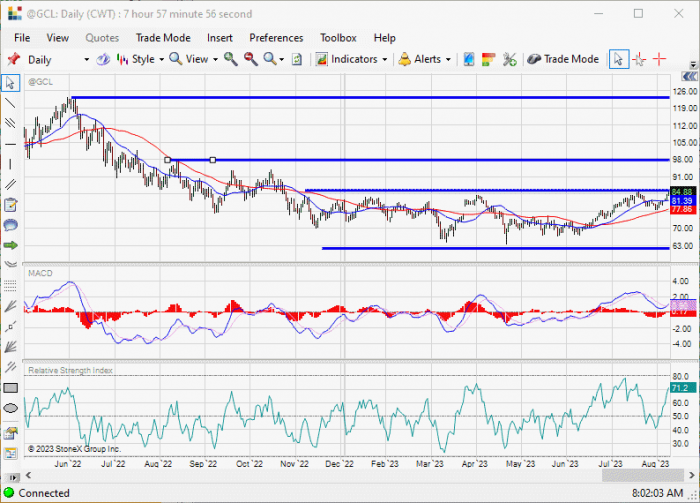This screenshot has width=700, height=503.
Task: Click the blue 81.39 moving average tag
Action: point(682,201)
